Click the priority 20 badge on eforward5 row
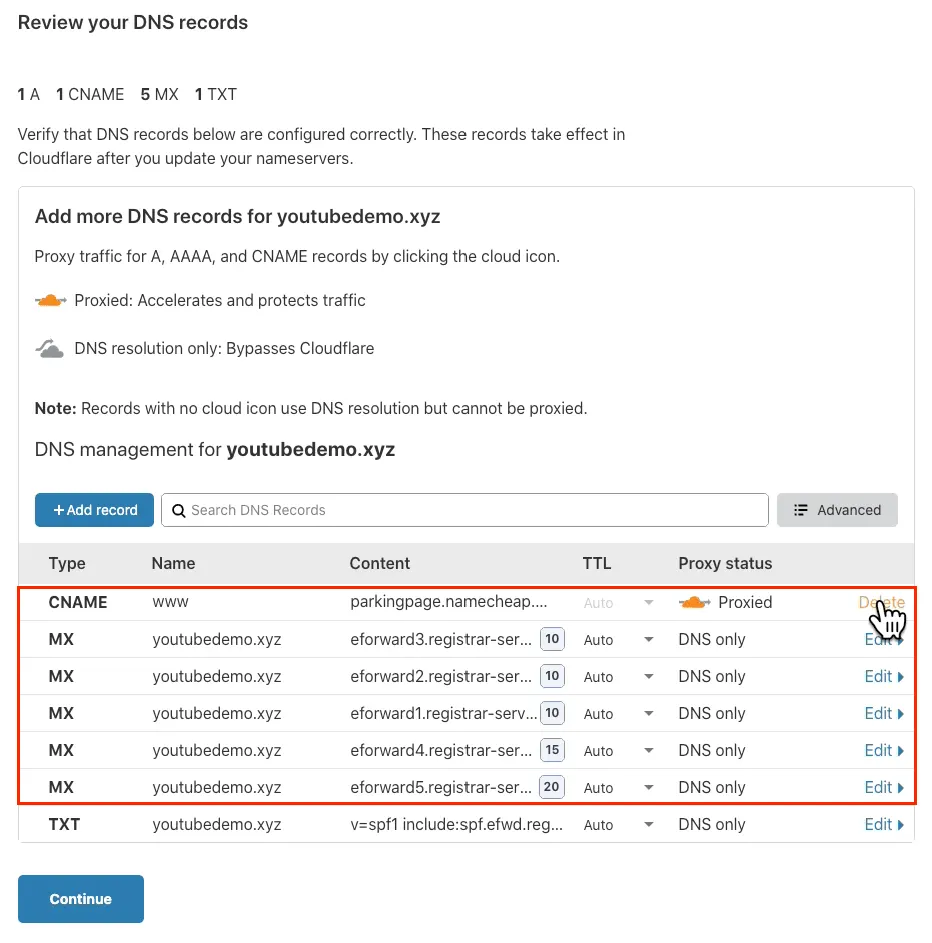 552,787
